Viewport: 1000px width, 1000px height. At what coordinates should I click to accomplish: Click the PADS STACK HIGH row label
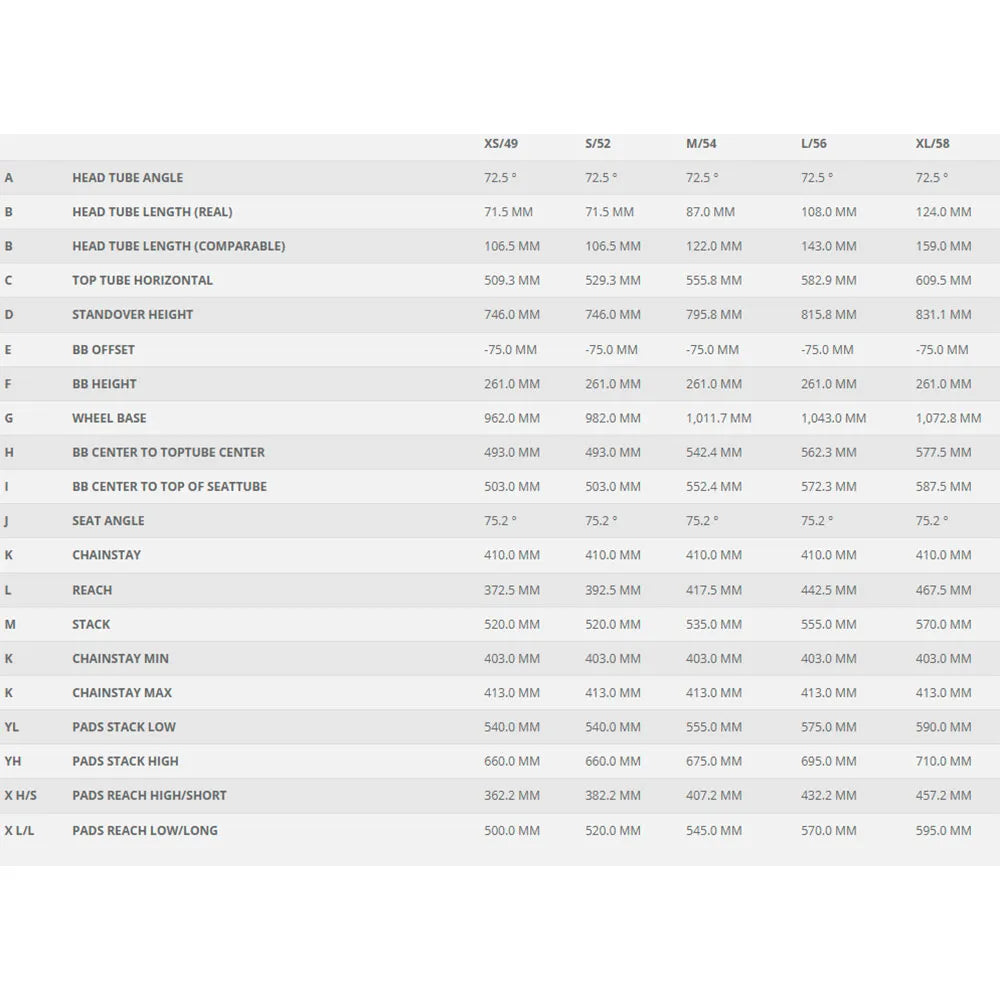(x=125, y=761)
